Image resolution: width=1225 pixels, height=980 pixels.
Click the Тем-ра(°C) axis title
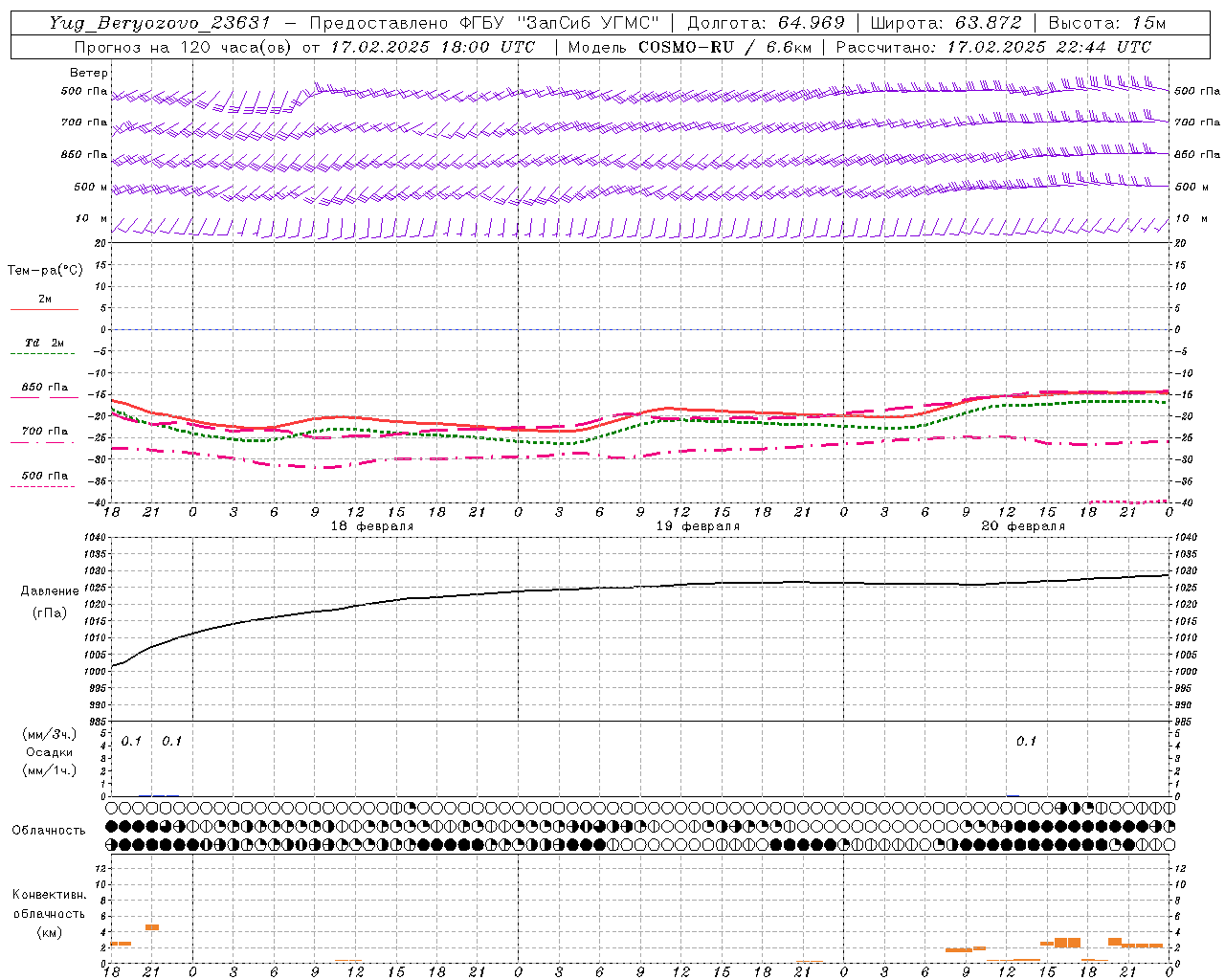pyautogui.click(x=45, y=271)
